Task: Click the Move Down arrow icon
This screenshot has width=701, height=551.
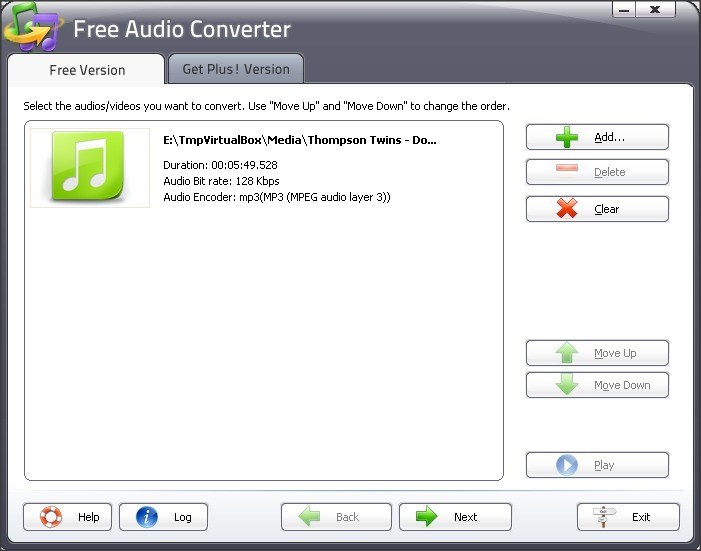Action: click(567, 385)
